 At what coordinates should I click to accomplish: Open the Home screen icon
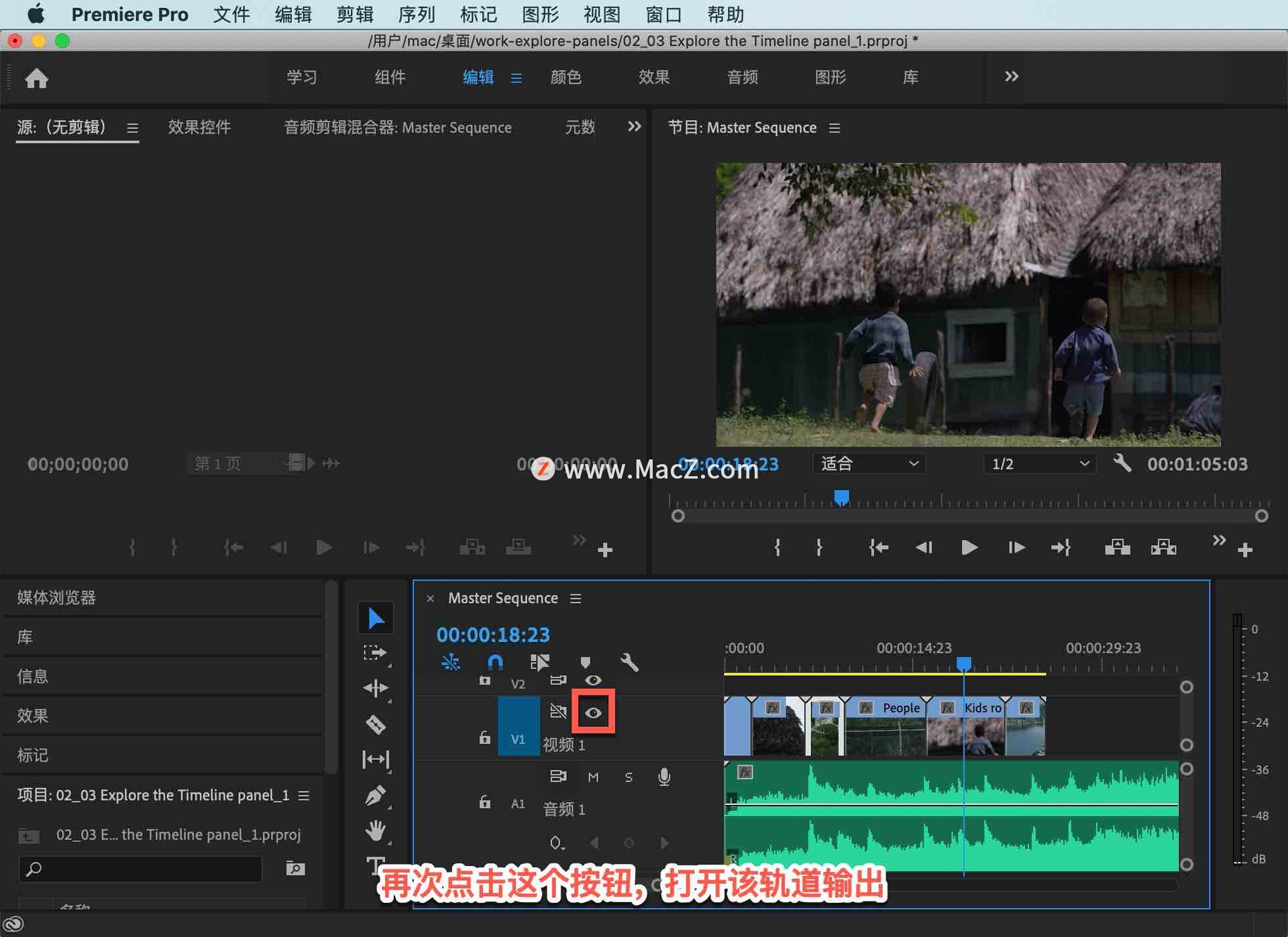[36, 78]
